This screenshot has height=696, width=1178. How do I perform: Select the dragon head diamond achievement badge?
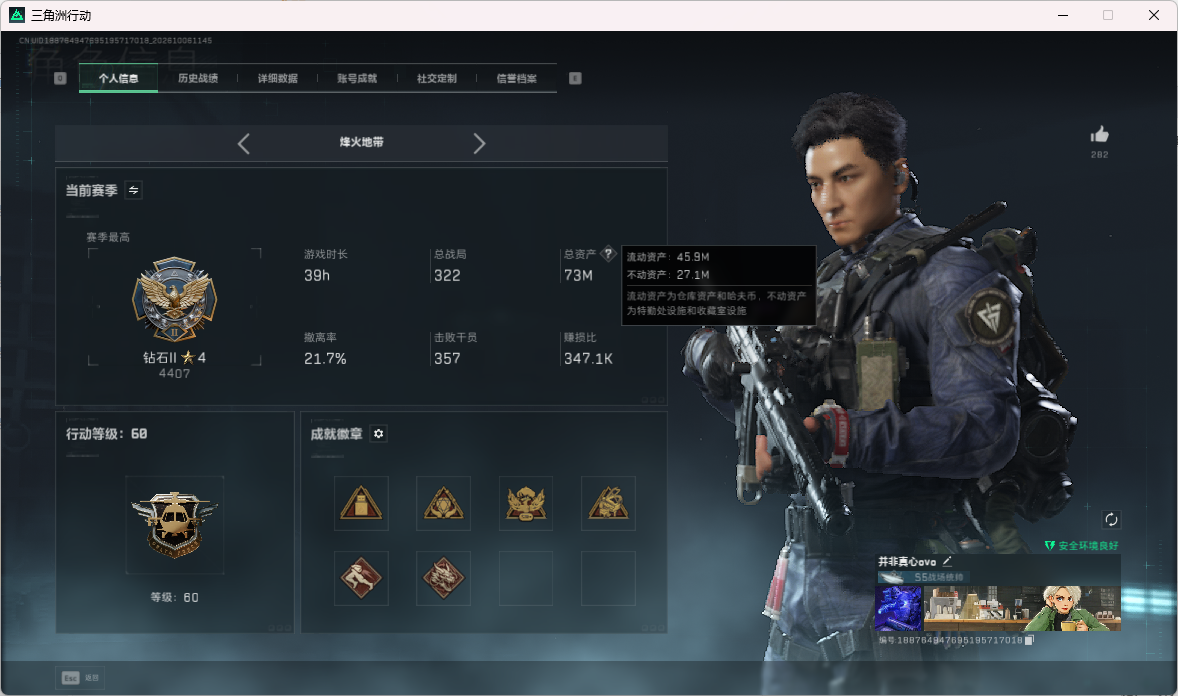[443, 578]
